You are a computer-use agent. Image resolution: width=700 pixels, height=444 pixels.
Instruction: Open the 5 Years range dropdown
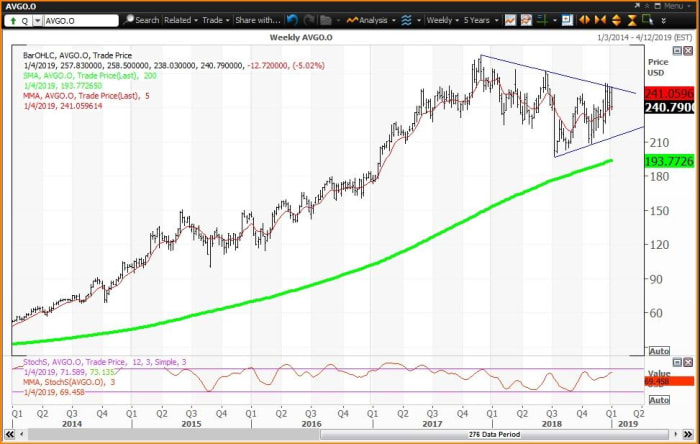point(479,20)
